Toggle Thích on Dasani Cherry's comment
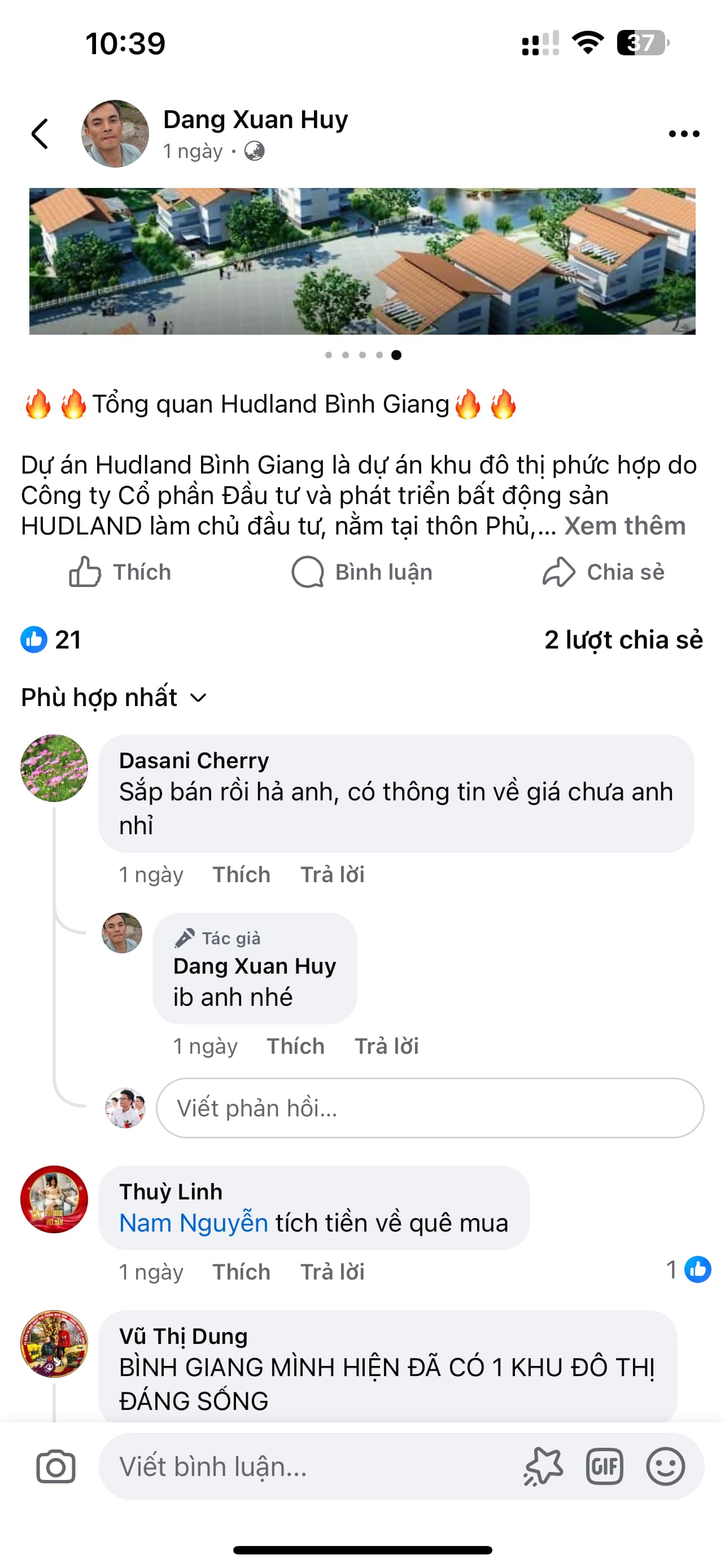The height and width of the screenshot is (1568, 725). tap(241, 875)
